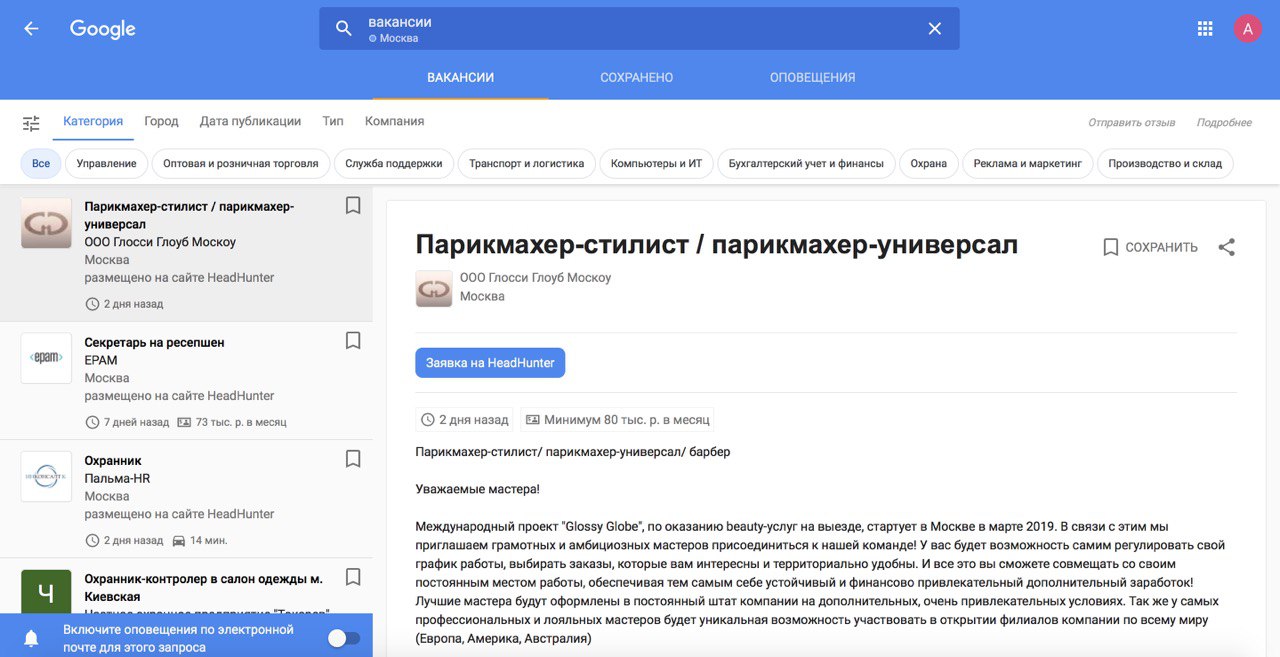This screenshot has width=1280, height=657.
Task: Select the Компания filter tab
Action: click(x=394, y=121)
